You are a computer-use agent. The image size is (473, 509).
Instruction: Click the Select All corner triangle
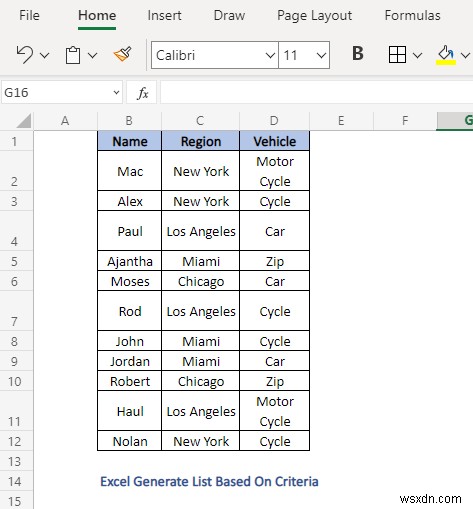coord(24,121)
